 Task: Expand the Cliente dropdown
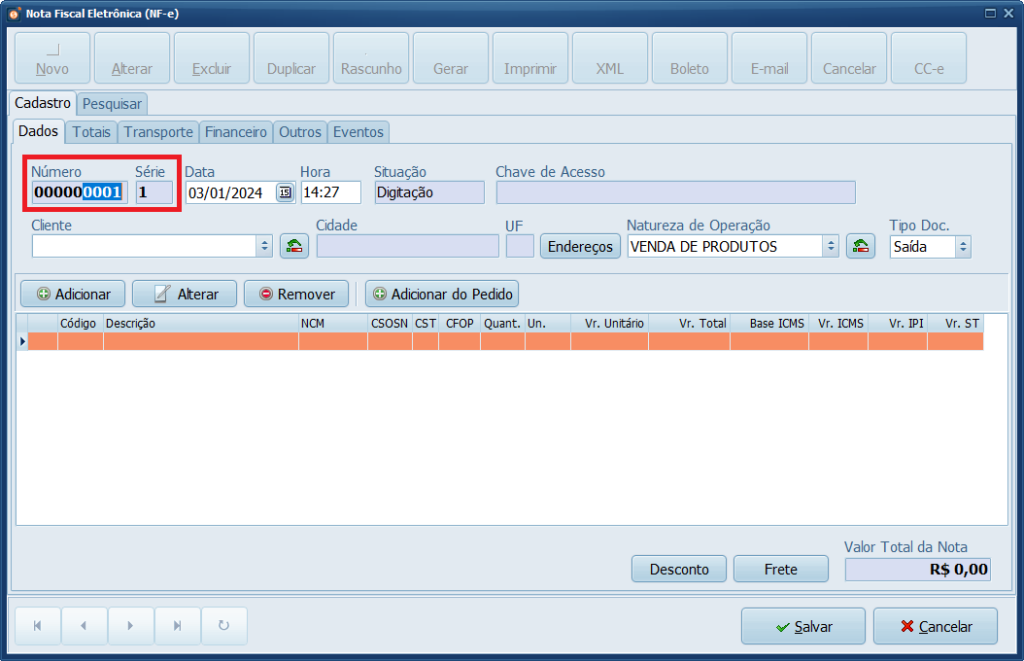coord(264,246)
